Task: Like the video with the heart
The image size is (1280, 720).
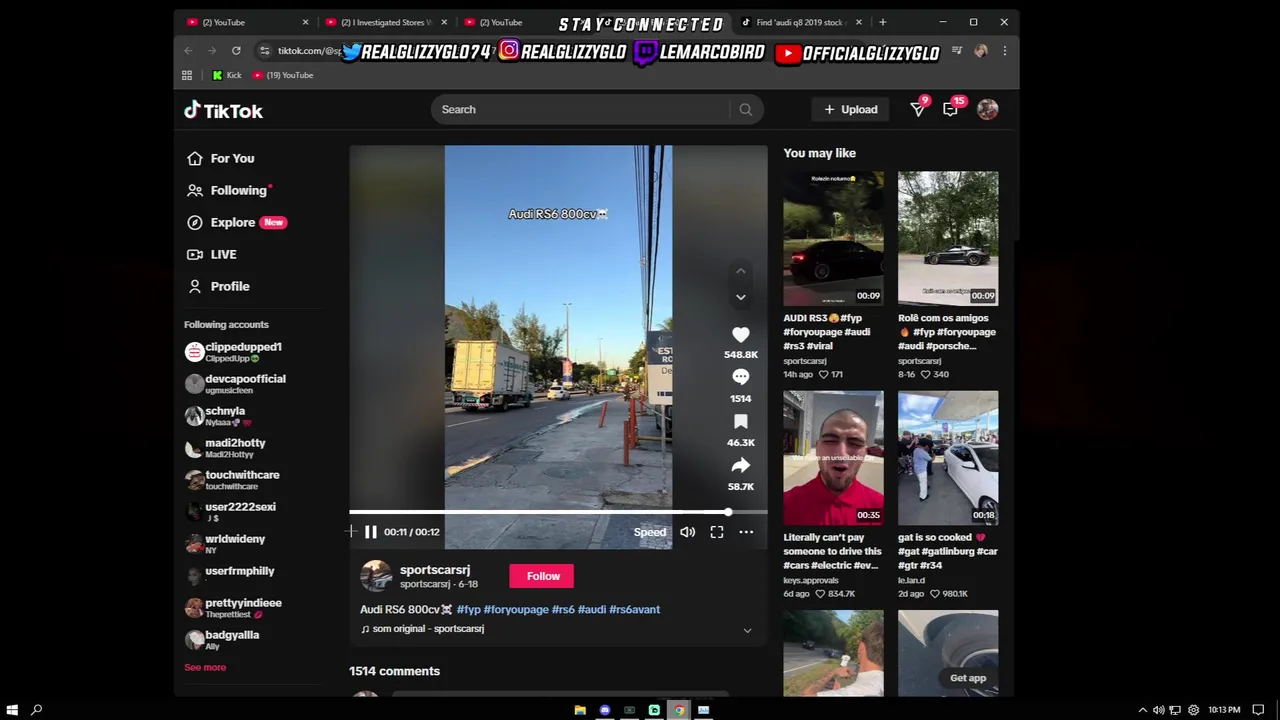Action: (x=740, y=335)
